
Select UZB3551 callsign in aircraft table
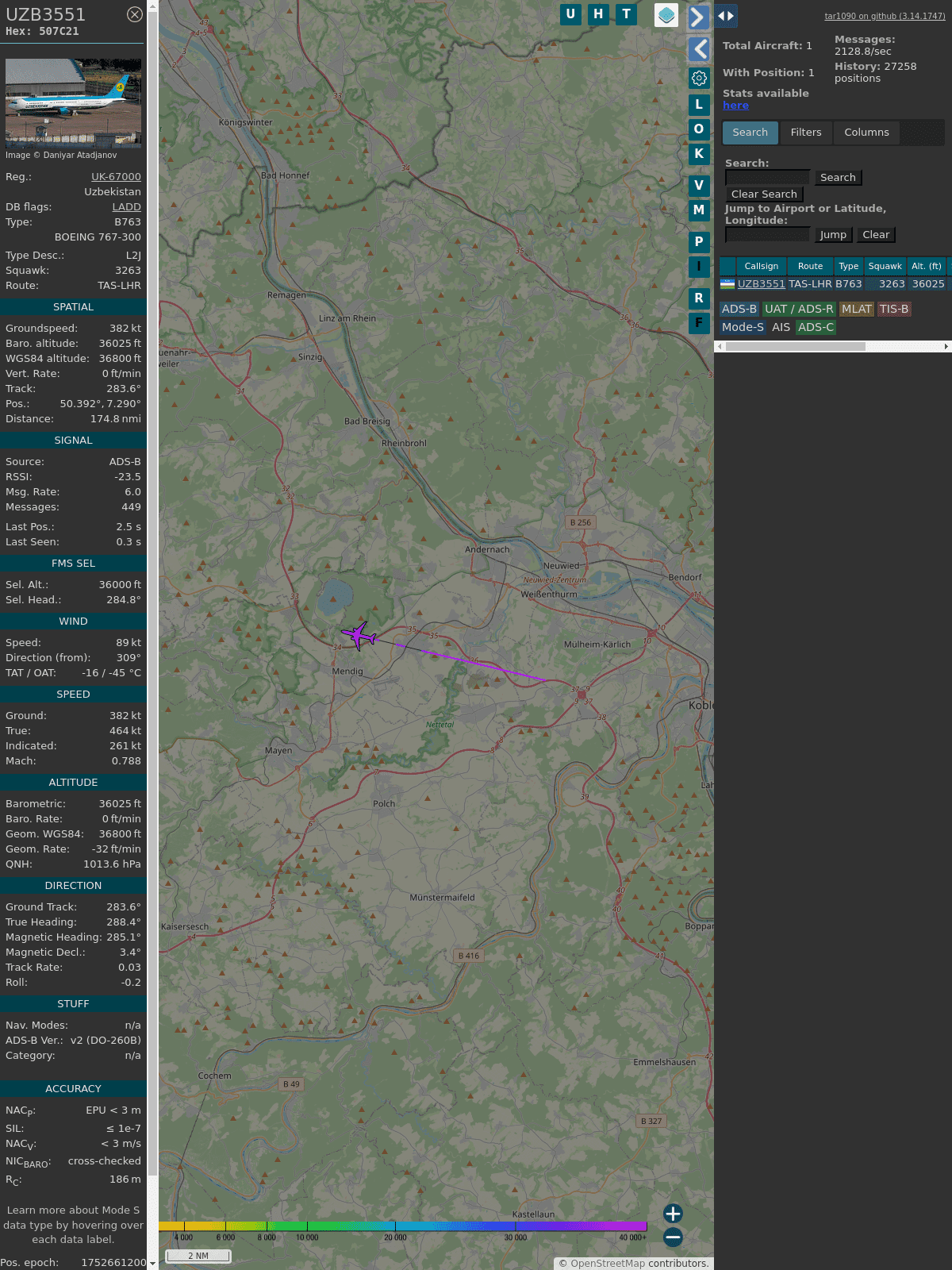(761, 284)
